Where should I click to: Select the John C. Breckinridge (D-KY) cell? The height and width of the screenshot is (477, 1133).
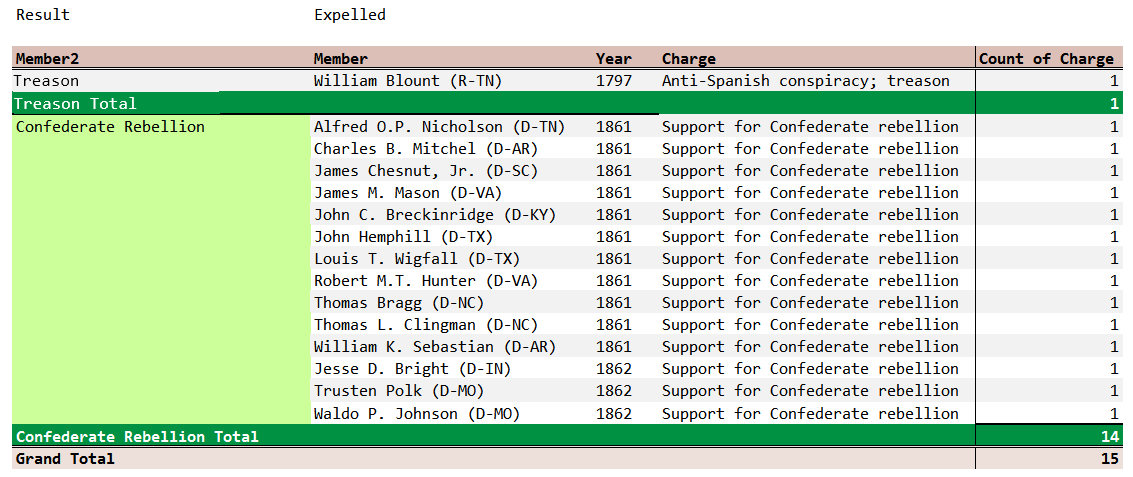435,215
